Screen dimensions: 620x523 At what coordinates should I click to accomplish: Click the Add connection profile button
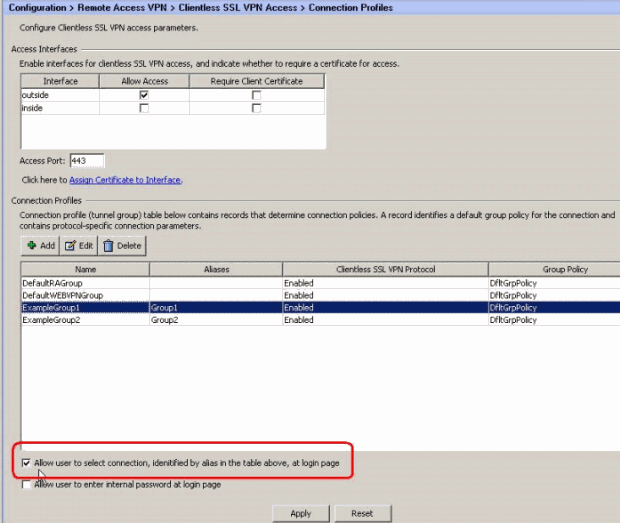pos(40,246)
